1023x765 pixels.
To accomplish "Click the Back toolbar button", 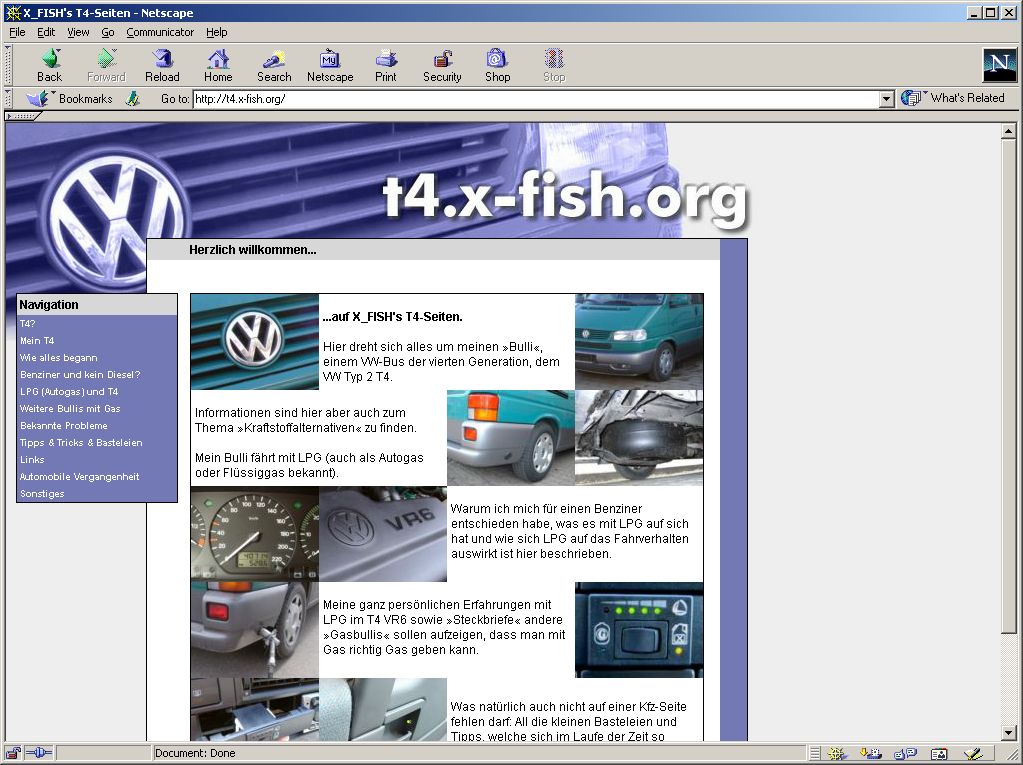I will (x=50, y=66).
